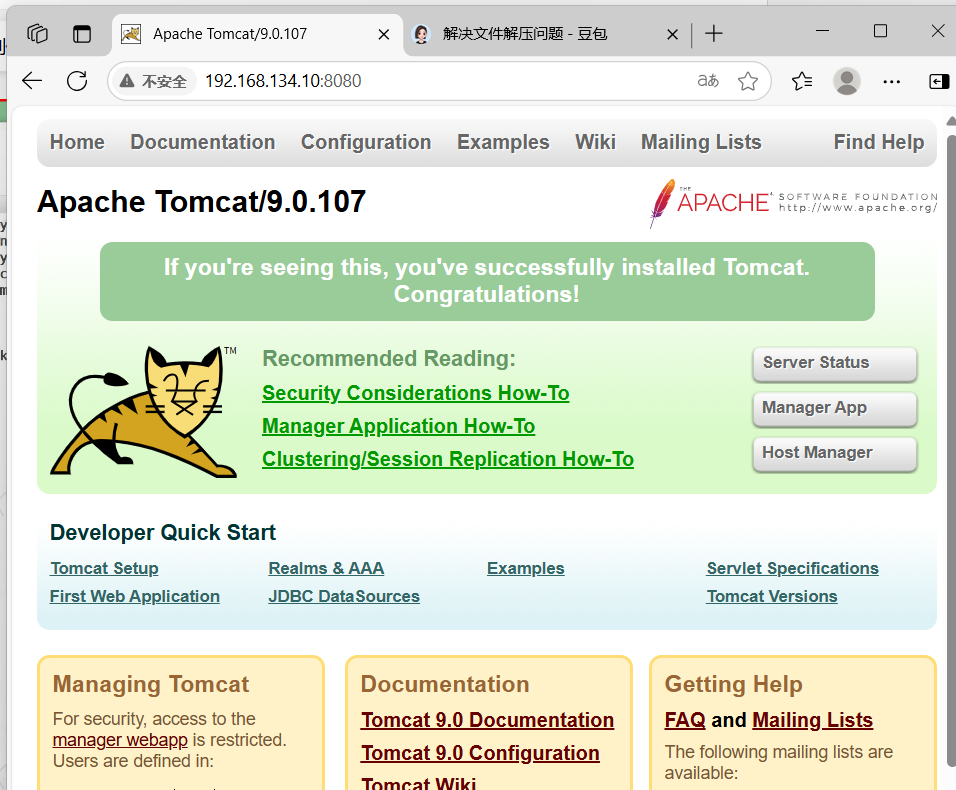Open Documentation in the top navigation bar

click(x=202, y=142)
